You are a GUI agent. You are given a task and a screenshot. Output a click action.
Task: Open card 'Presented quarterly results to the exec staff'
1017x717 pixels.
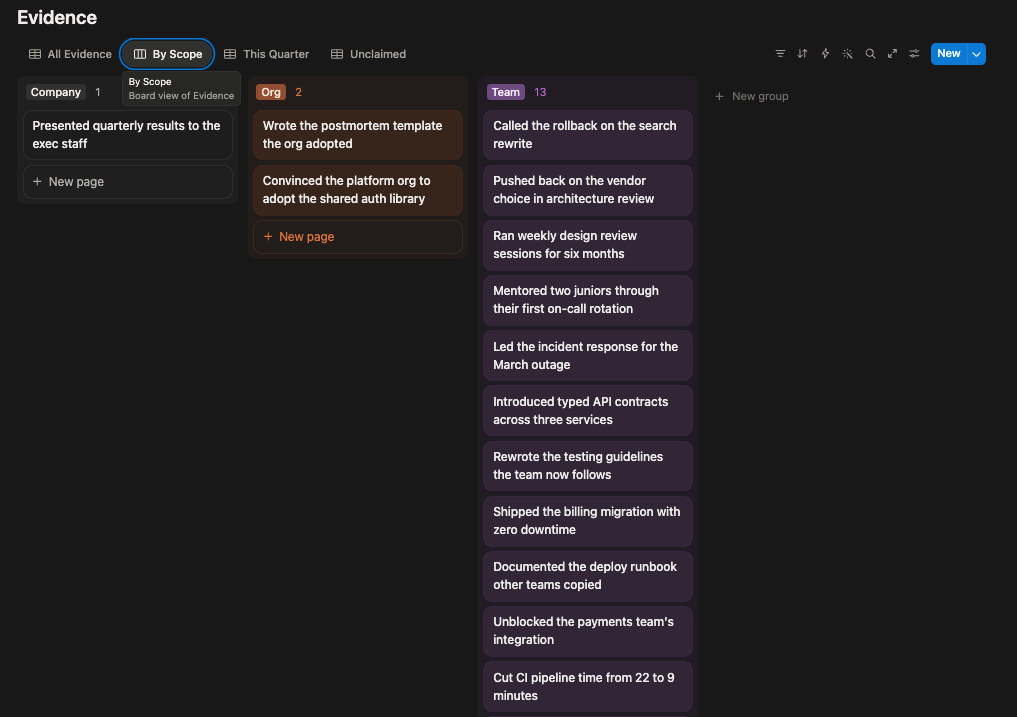click(x=128, y=135)
